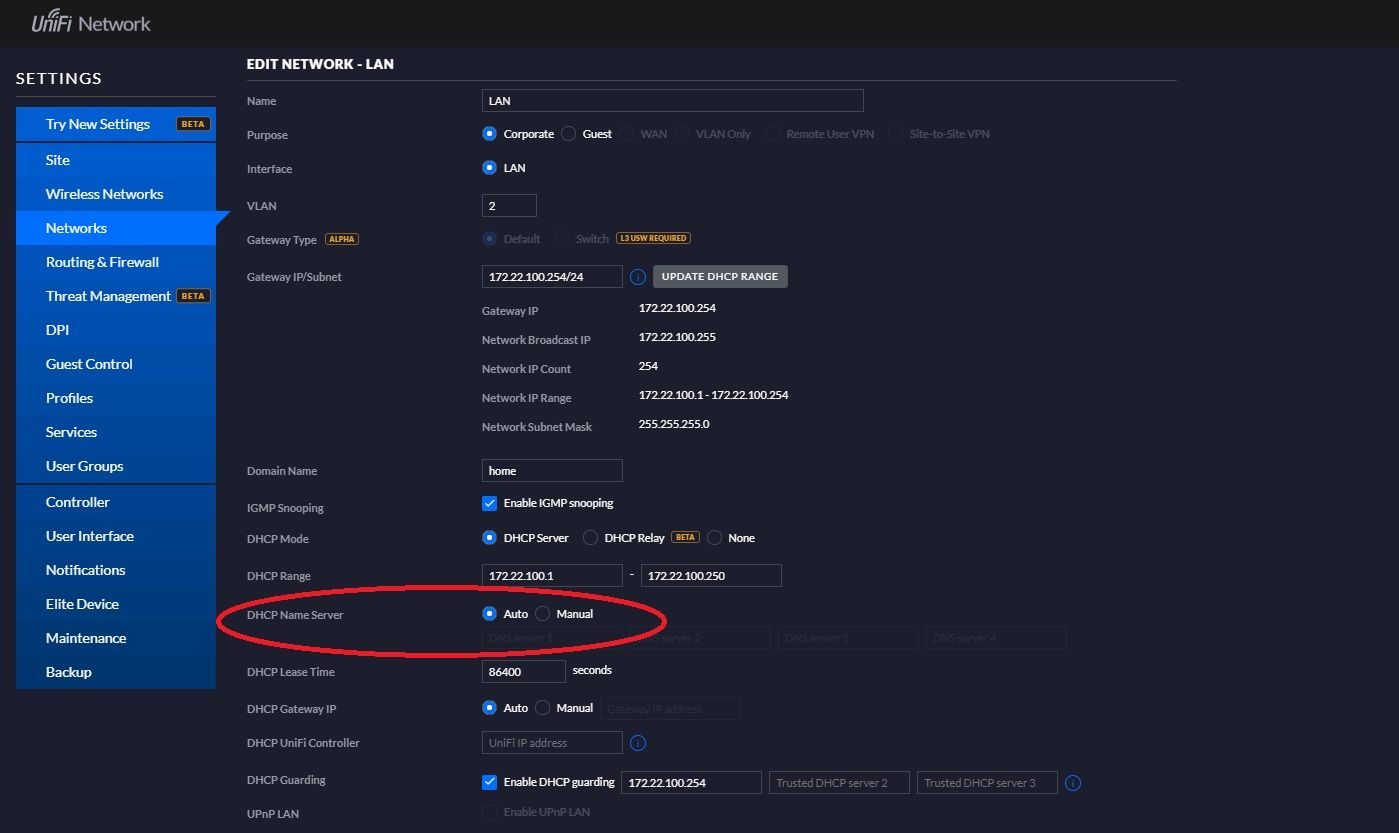The width and height of the screenshot is (1399, 833).
Task: Select Manual for DHCP Name Server
Action: pyautogui.click(x=543, y=614)
